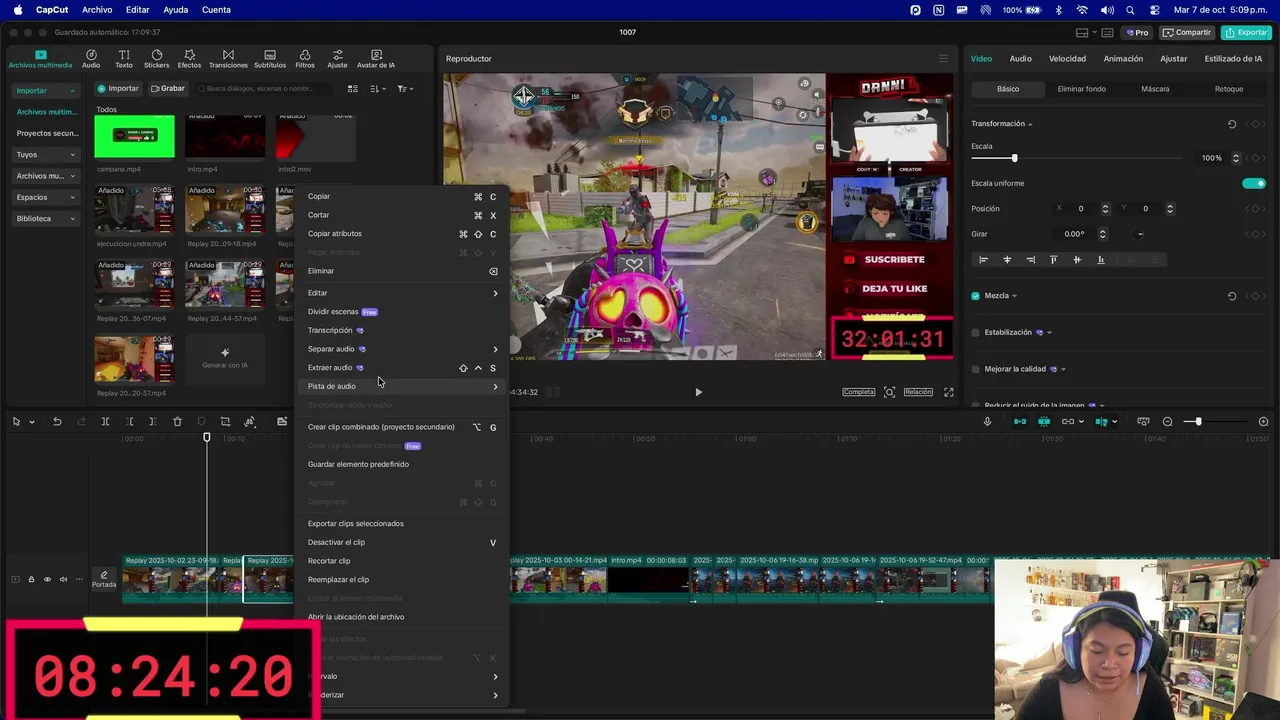Screen dimensions: 1280x720
Task: Click the Portada cover edit button
Action: coord(104,580)
